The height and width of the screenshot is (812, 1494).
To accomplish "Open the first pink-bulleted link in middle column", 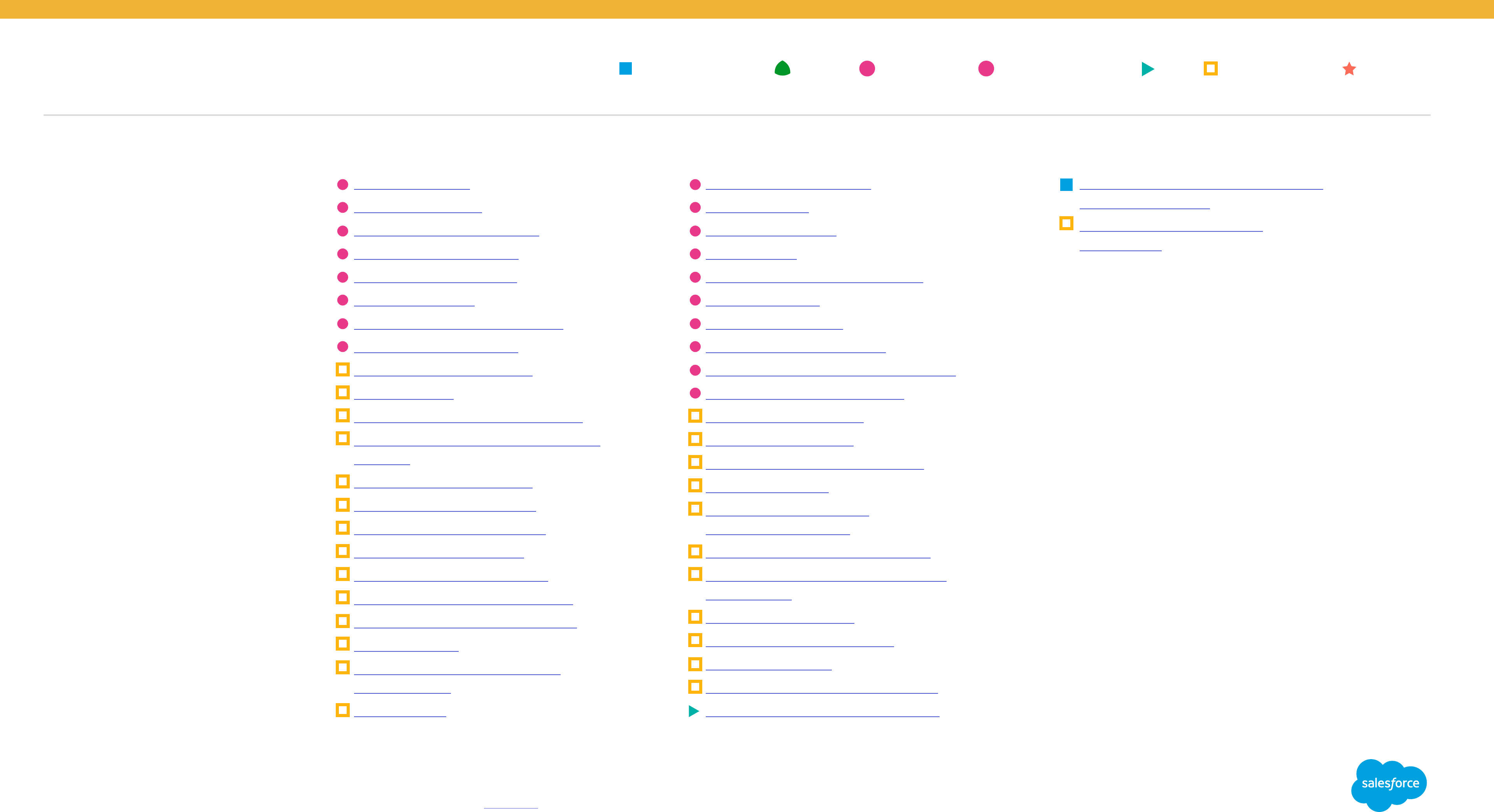I will (787, 185).
